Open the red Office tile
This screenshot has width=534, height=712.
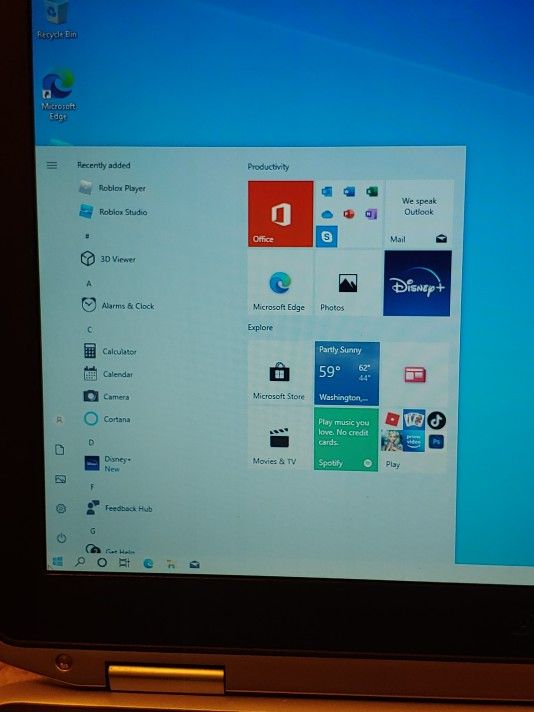280,213
